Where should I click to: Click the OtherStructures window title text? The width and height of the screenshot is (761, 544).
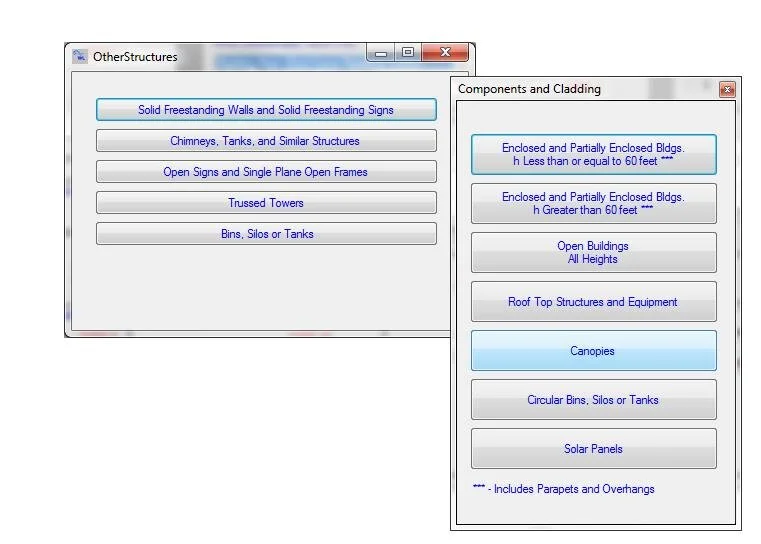point(135,57)
